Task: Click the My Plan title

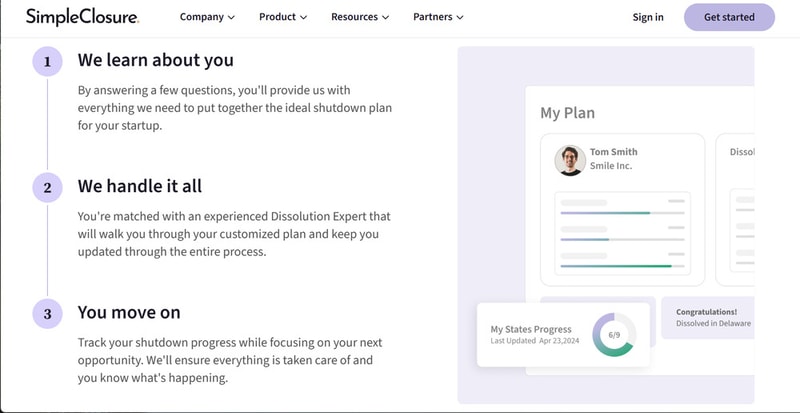Action: [567, 113]
